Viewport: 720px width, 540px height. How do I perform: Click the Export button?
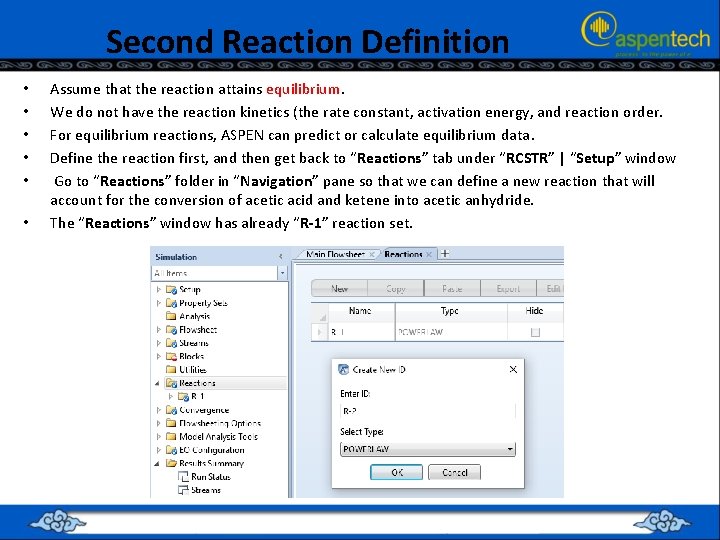pyautogui.click(x=508, y=289)
